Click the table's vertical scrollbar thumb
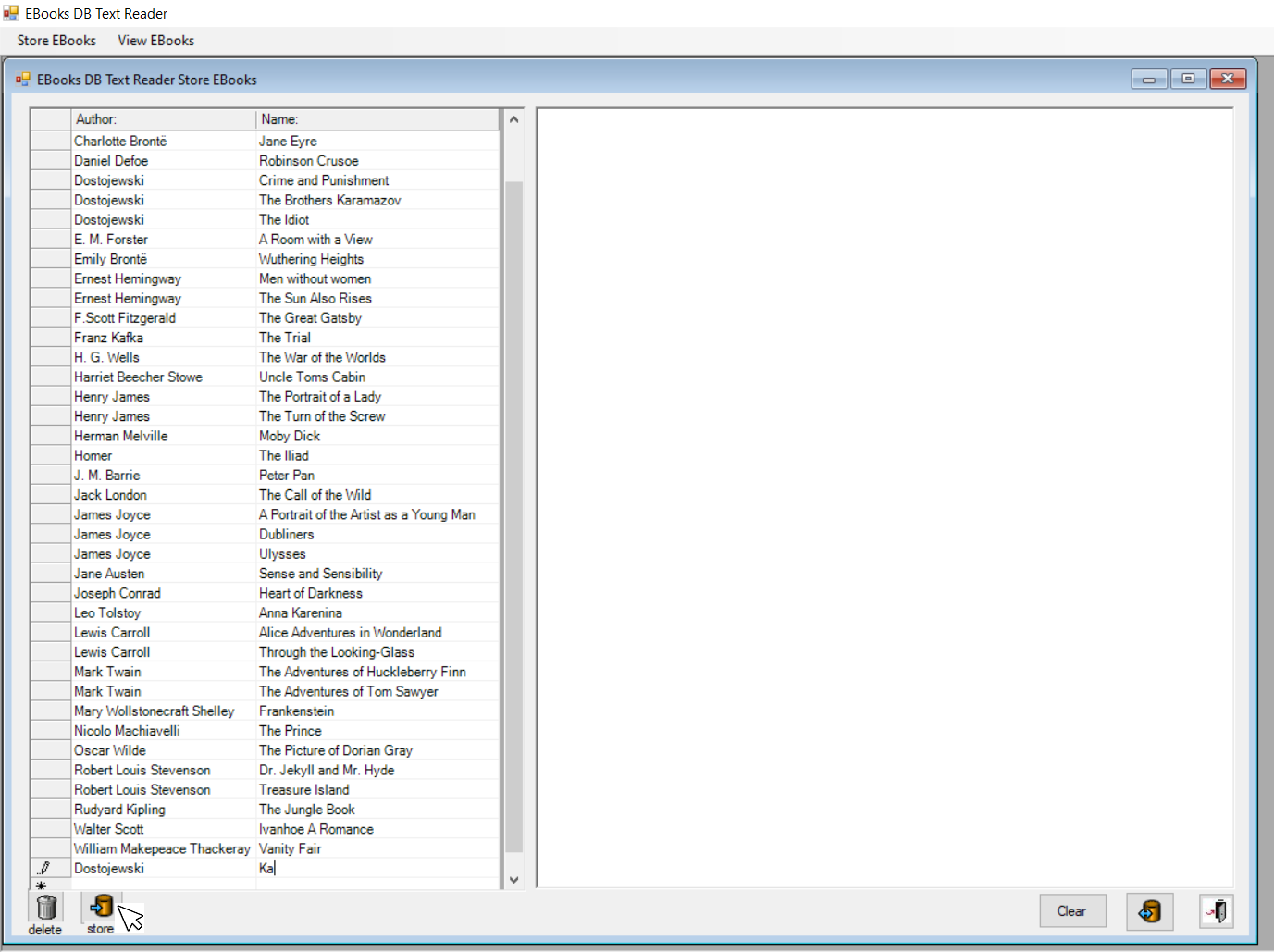 (x=514, y=516)
